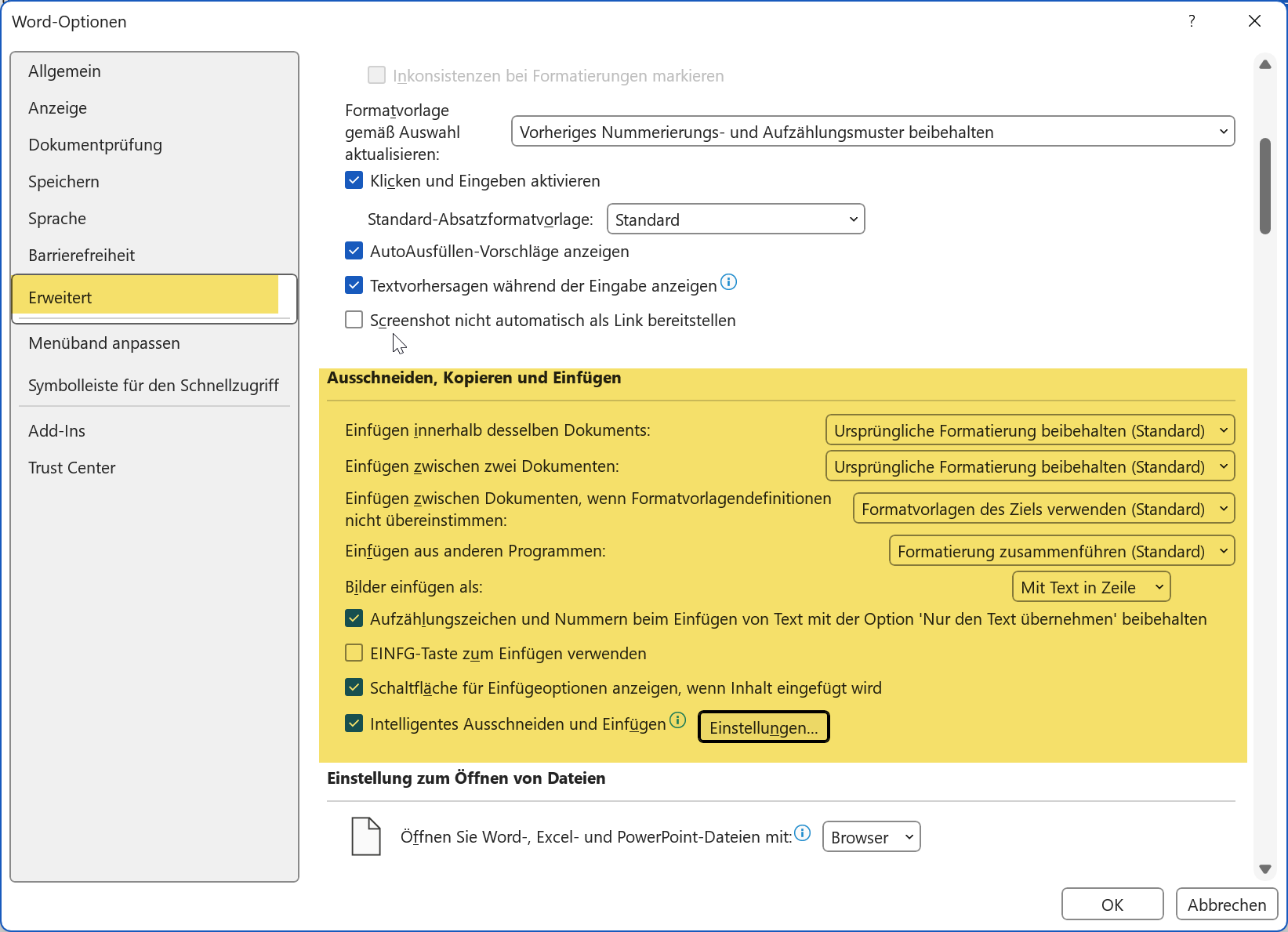Enable EINFG-Taste zum Einfügen verwenden
The height and width of the screenshot is (932, 1288).
(354, 653)
